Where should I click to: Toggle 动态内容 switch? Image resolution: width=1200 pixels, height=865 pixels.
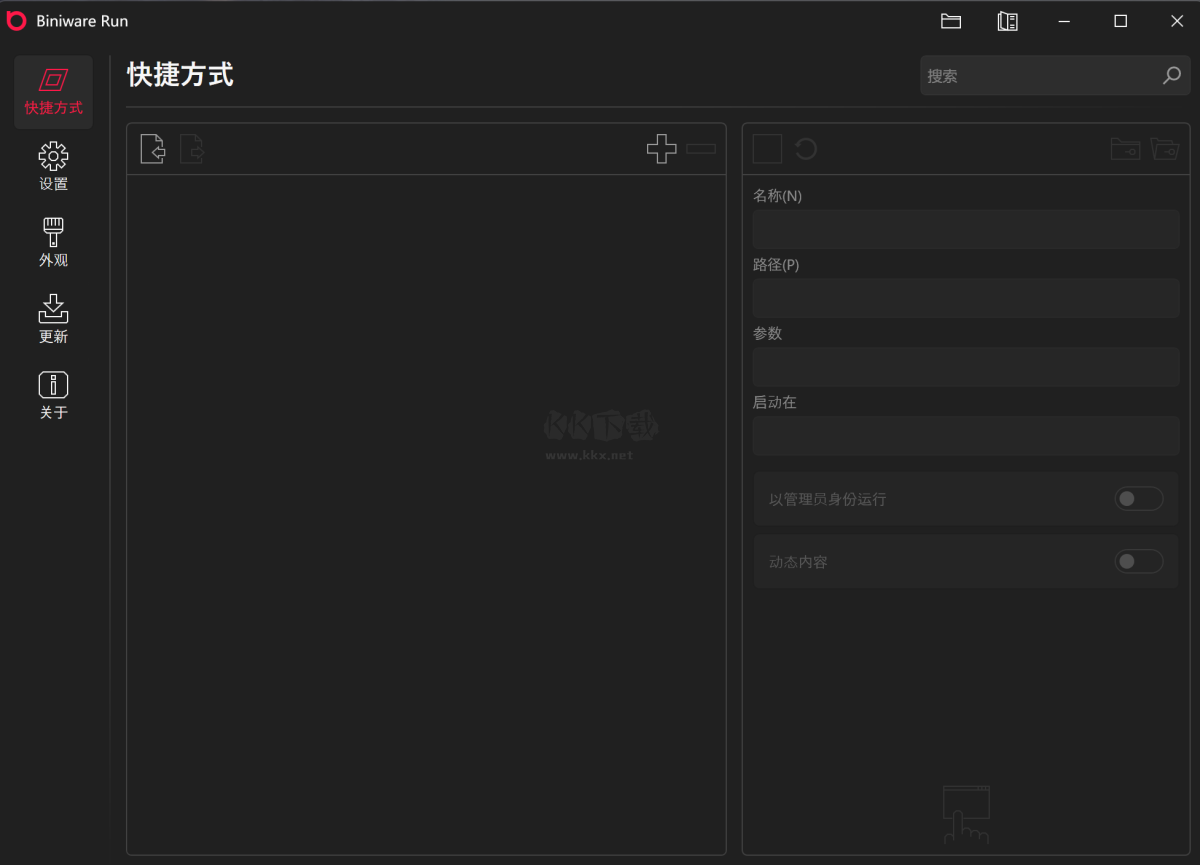(x=1139, y=562)
